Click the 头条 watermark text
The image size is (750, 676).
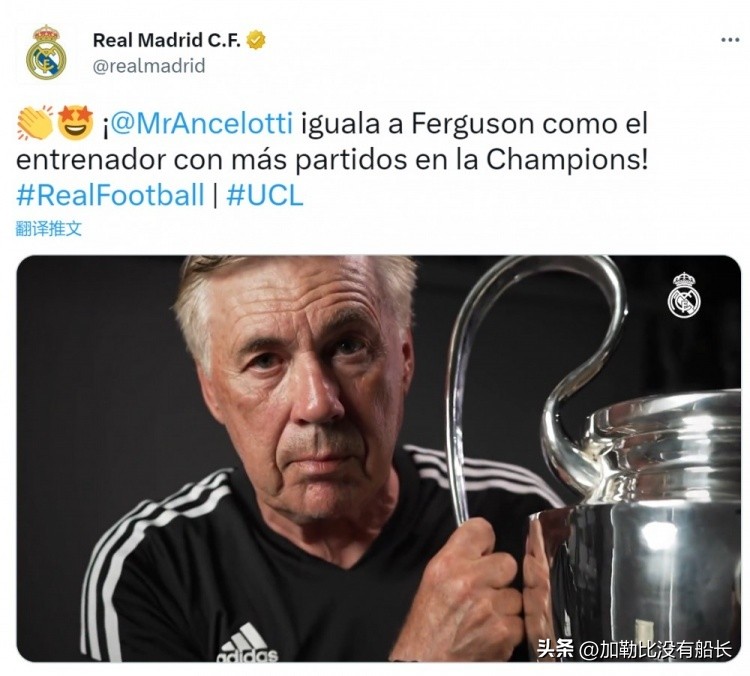pos(555,649)
